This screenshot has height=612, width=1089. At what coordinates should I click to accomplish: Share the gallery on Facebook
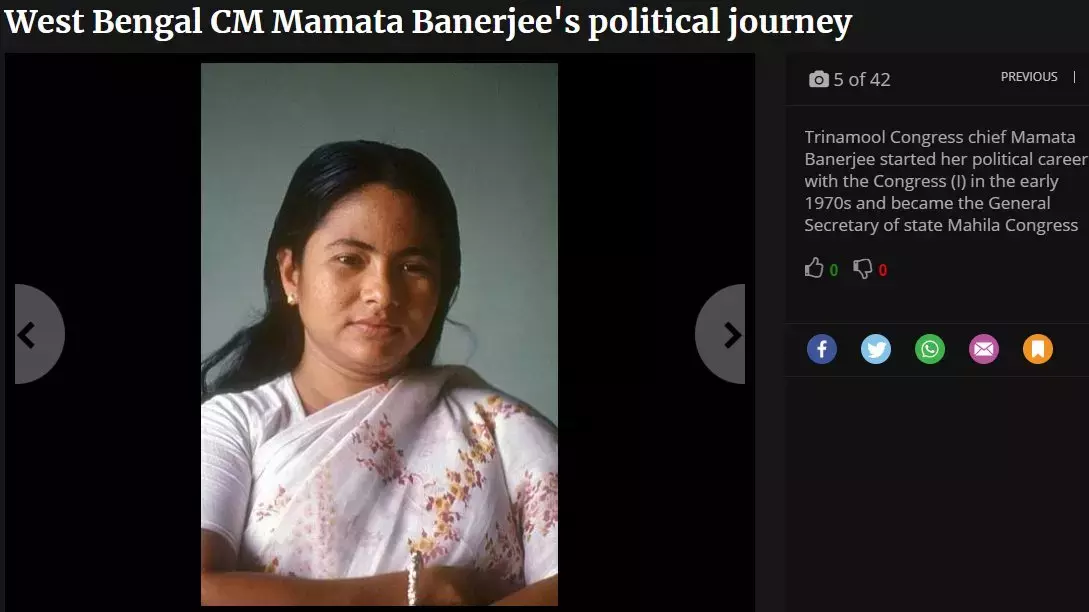click(x=822, y=349)
